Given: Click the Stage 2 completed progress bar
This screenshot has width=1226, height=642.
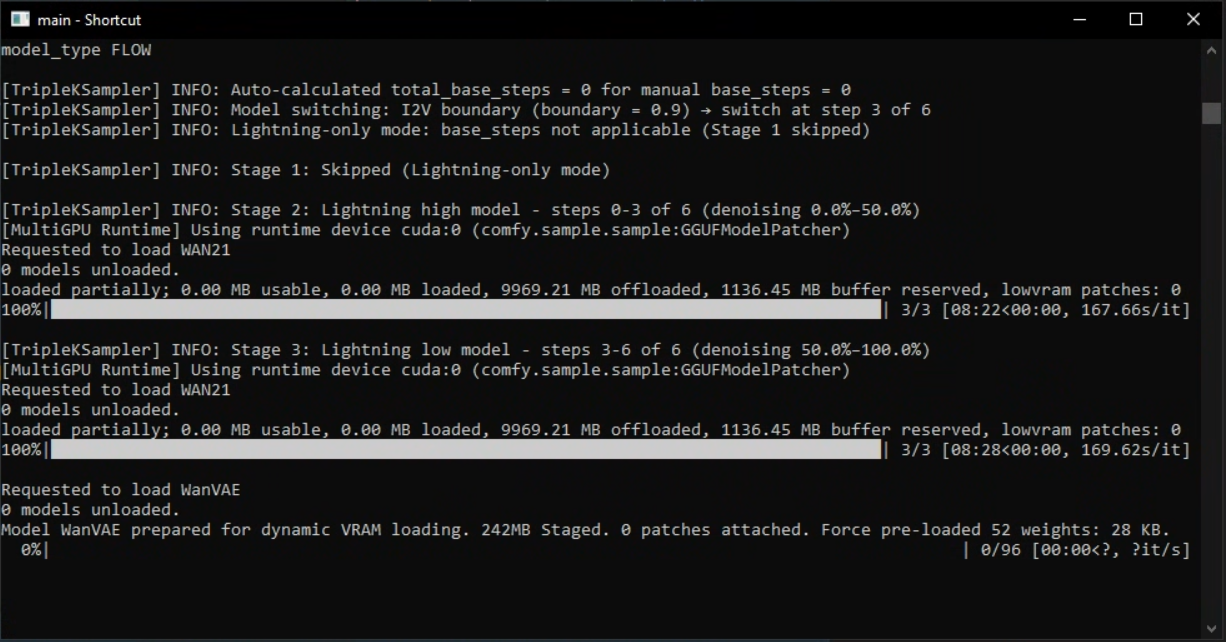Looking at the screenshot, I should pos(466,310).
